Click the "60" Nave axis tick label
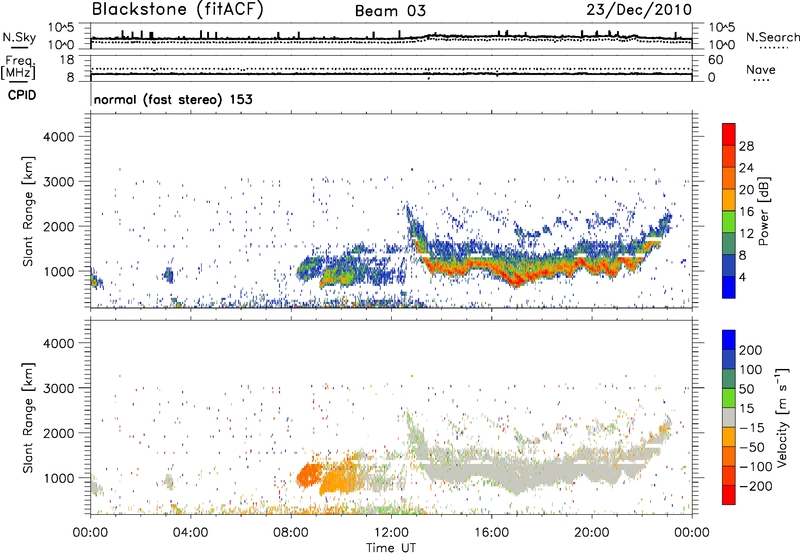This screenshot has height=554, width=800. [716, 60]
